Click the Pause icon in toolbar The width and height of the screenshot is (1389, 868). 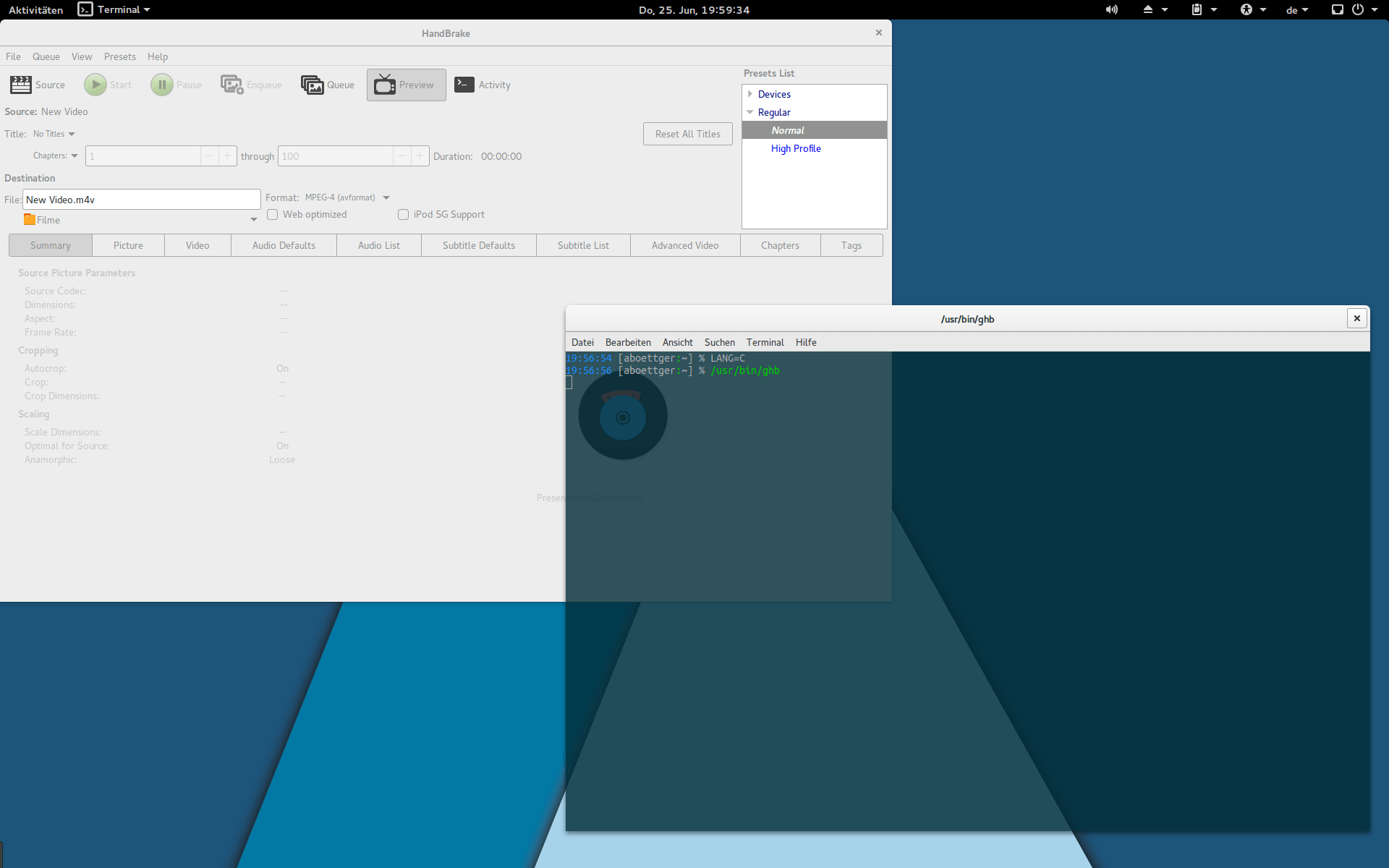[x=162, y=85]
